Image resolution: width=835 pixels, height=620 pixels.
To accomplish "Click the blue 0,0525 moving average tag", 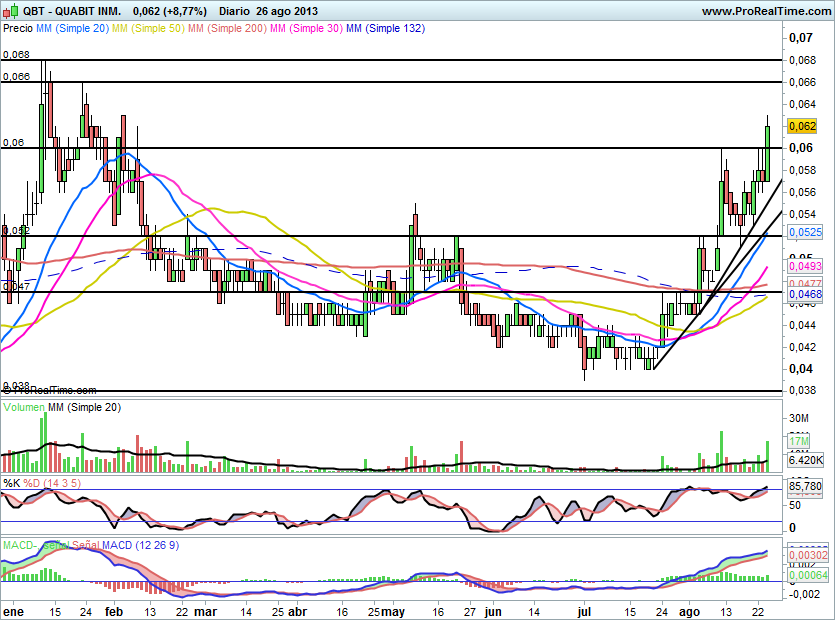I will [805, 231].
